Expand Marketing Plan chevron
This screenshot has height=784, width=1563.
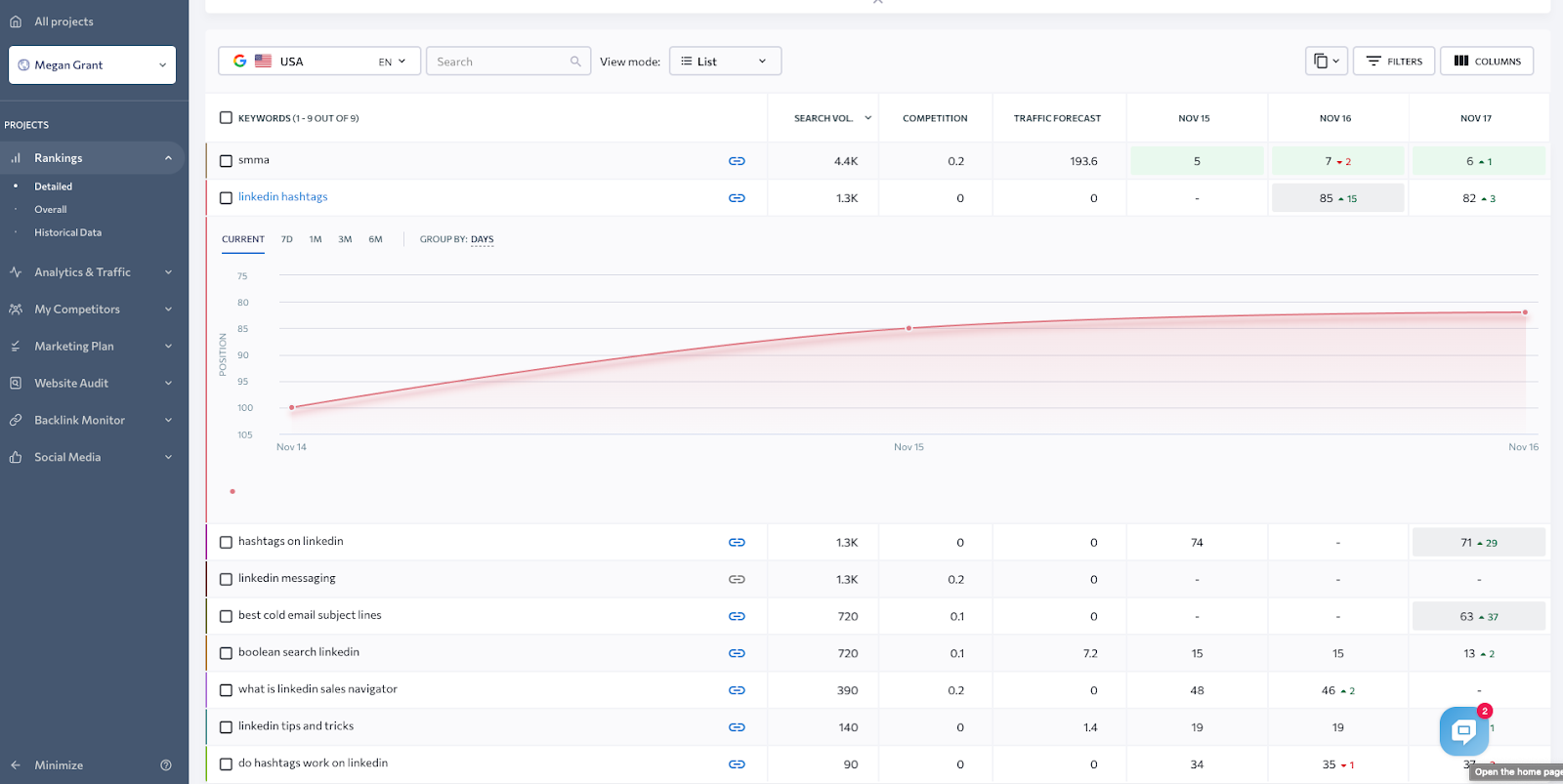(168, 347)
